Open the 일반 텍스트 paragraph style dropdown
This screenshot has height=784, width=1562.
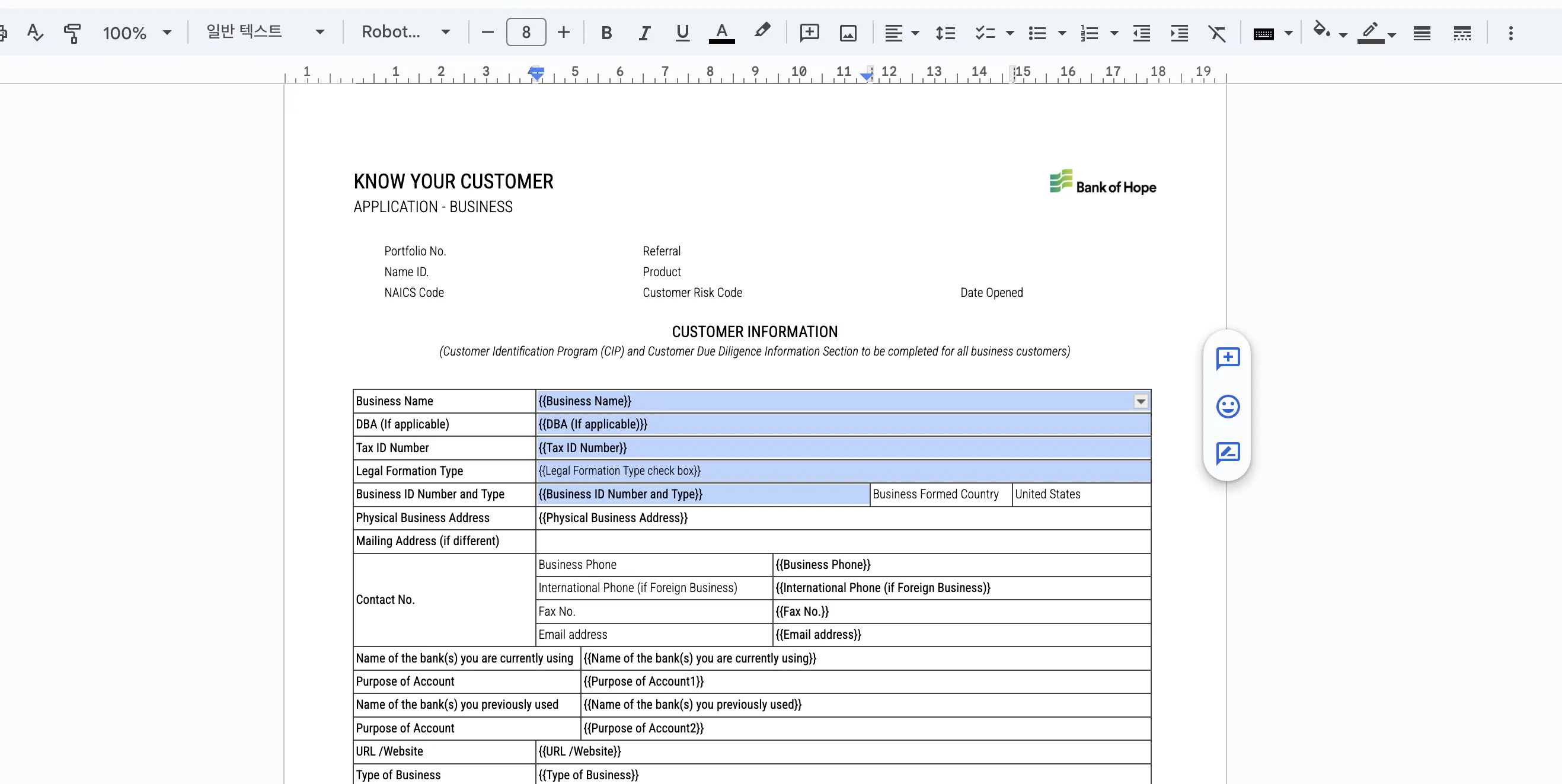coord(266,31)
